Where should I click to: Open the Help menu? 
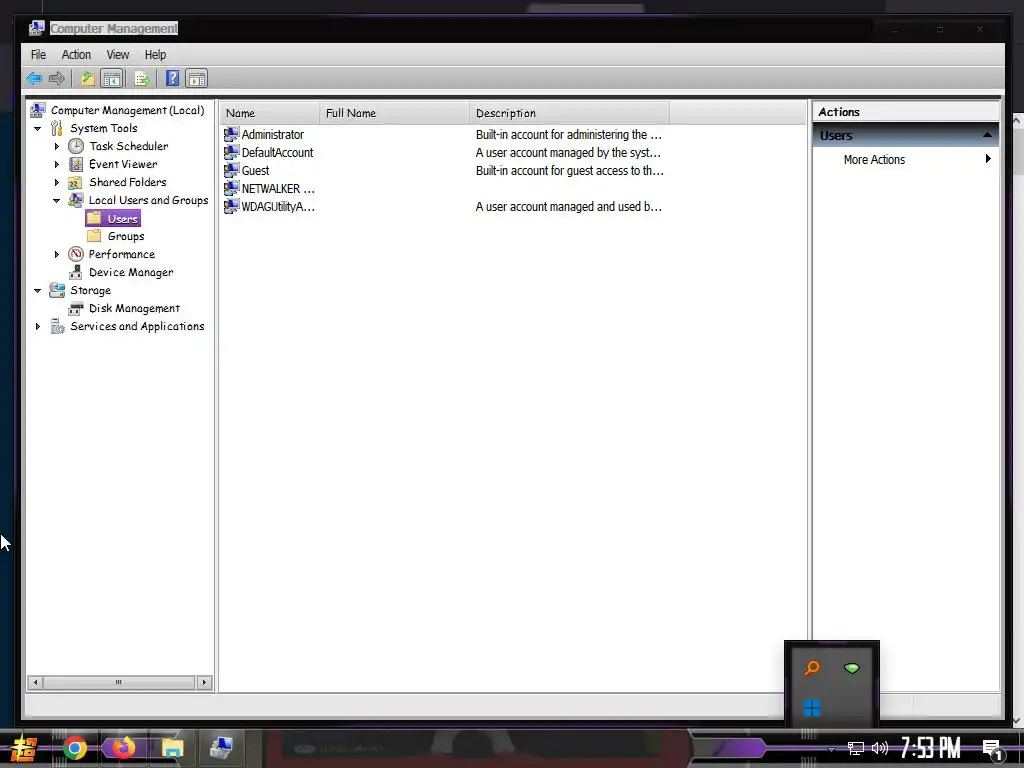coord(155,55)
